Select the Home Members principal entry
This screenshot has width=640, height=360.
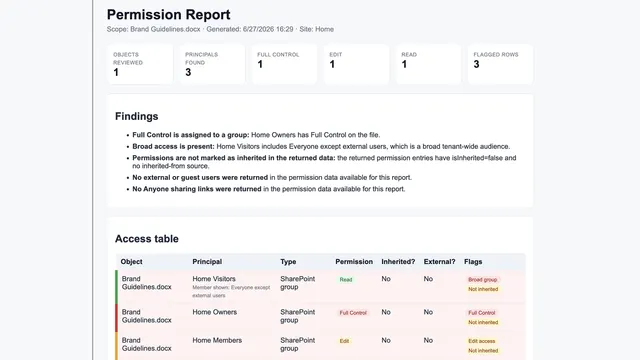pos(217,340)
